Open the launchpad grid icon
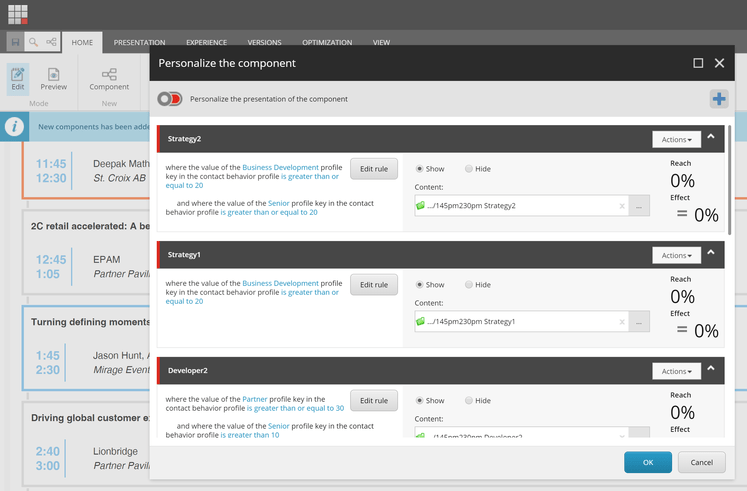 point(18,14)
